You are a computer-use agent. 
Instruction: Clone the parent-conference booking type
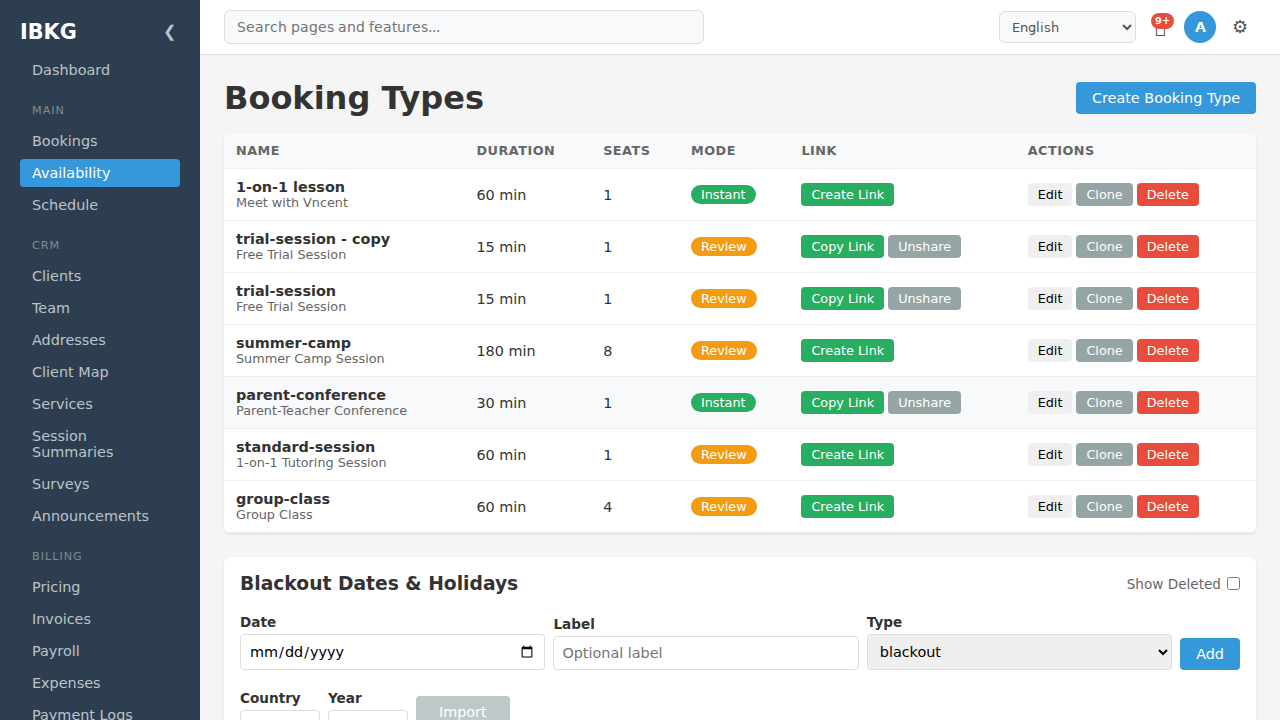(x=1104, y=403)
